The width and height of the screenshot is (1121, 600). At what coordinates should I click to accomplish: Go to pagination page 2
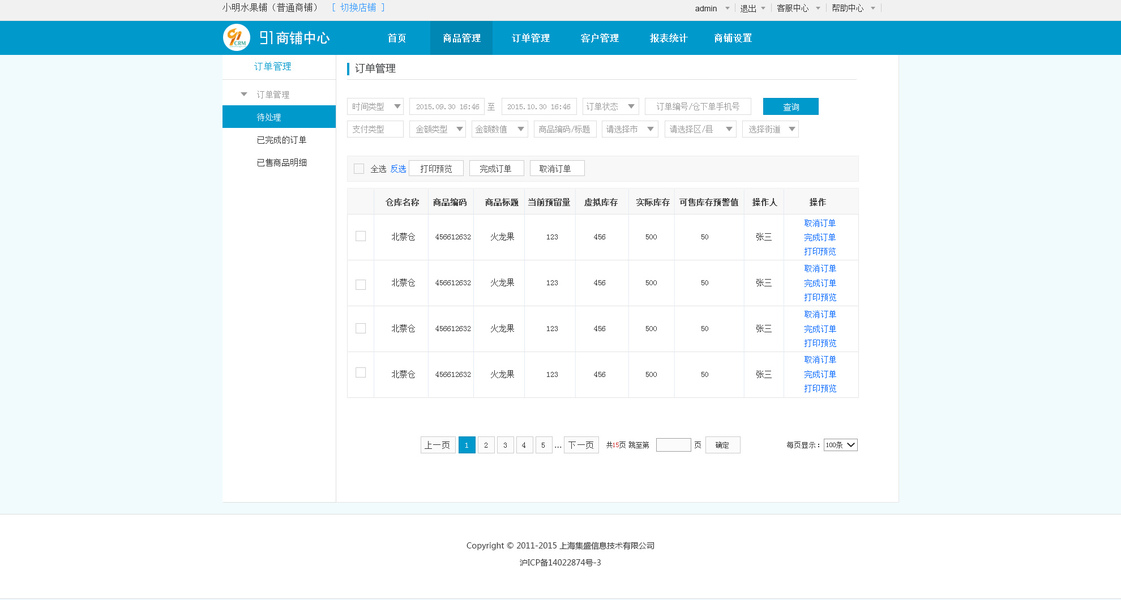pos(486,445)
